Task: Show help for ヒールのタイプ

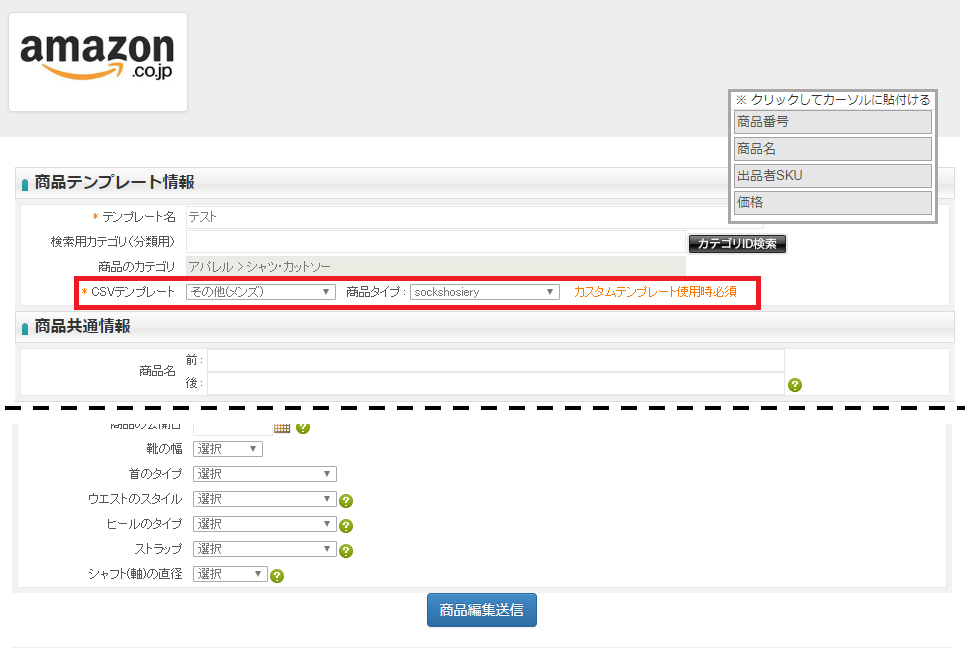Action: (346, 526)
